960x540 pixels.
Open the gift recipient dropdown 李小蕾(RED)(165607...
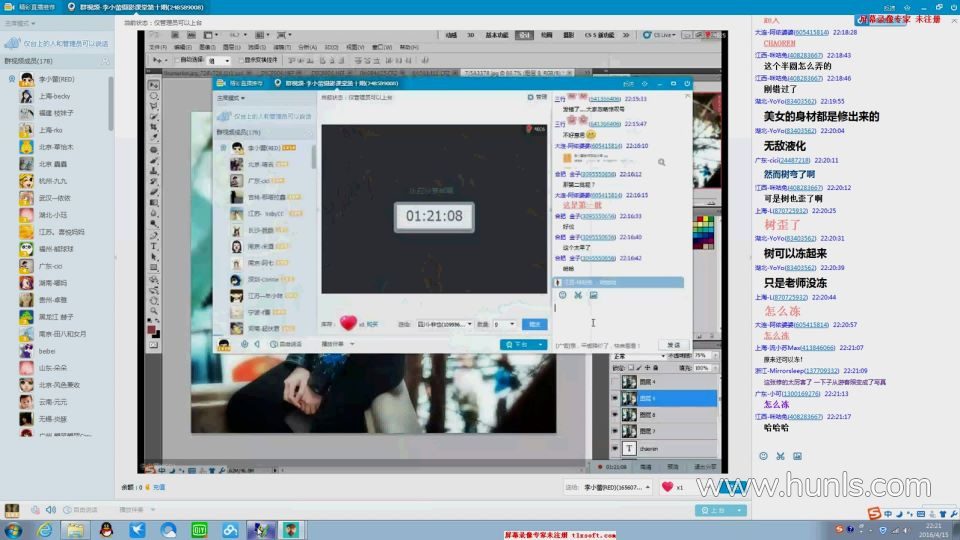click(617, 487)
